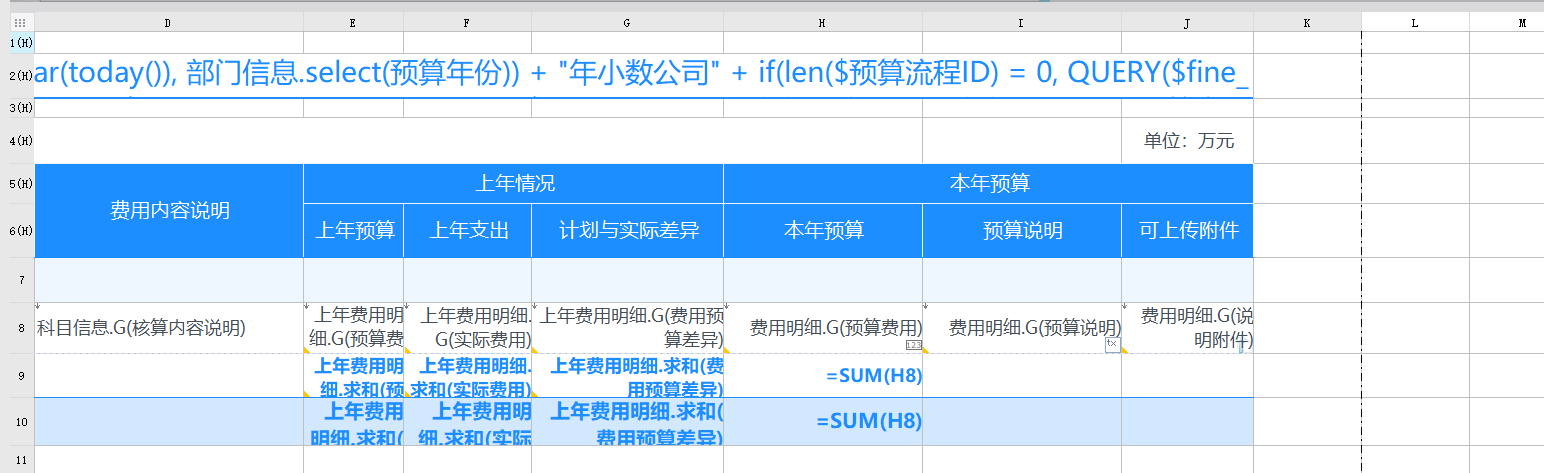Viewport: 1544px width, 473px height.
Task: Select the 计划与实际差异 sub-header cell
Action: (627, 231)
